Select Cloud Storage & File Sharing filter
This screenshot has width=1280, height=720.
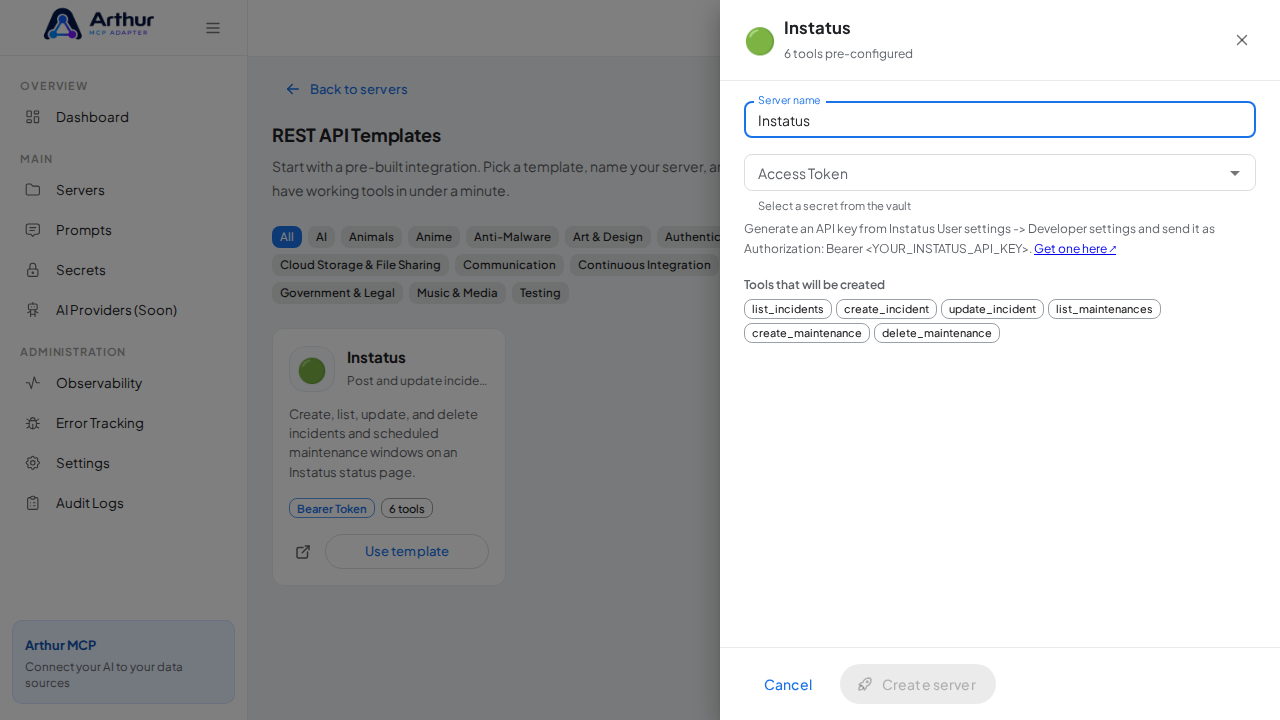[x=360, y=265]
